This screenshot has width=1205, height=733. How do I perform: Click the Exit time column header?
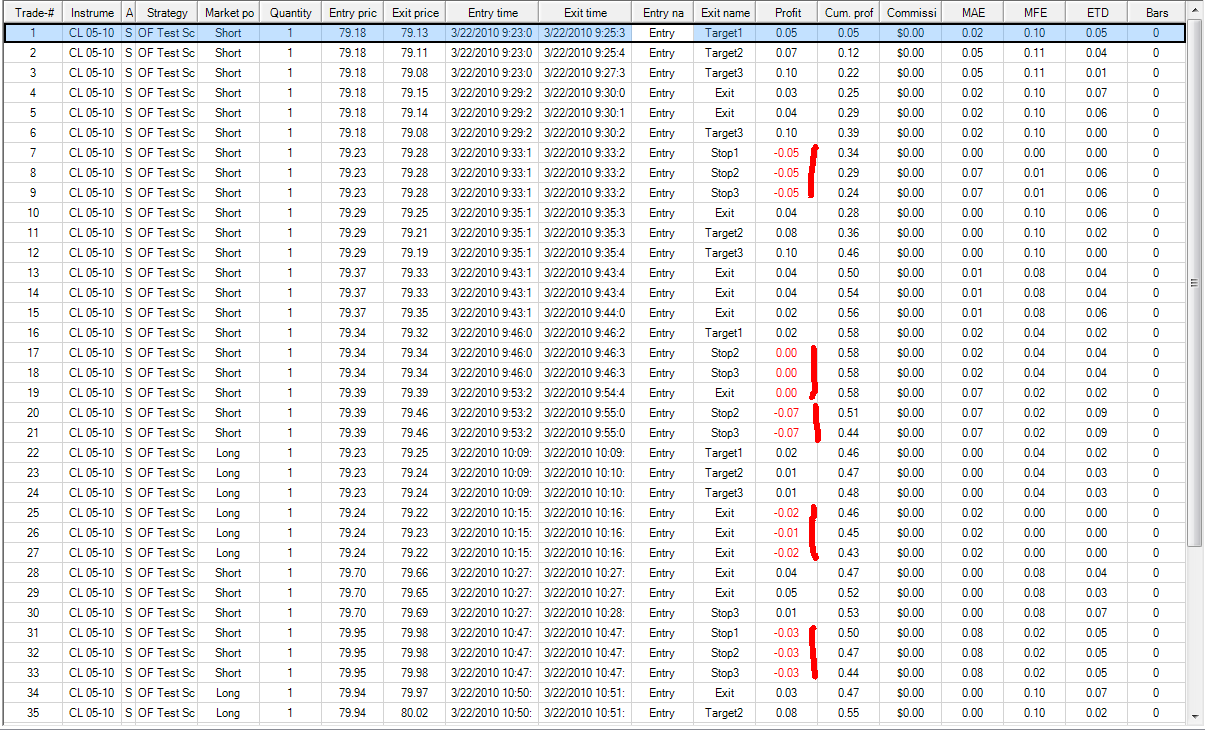tap(585, 13)
